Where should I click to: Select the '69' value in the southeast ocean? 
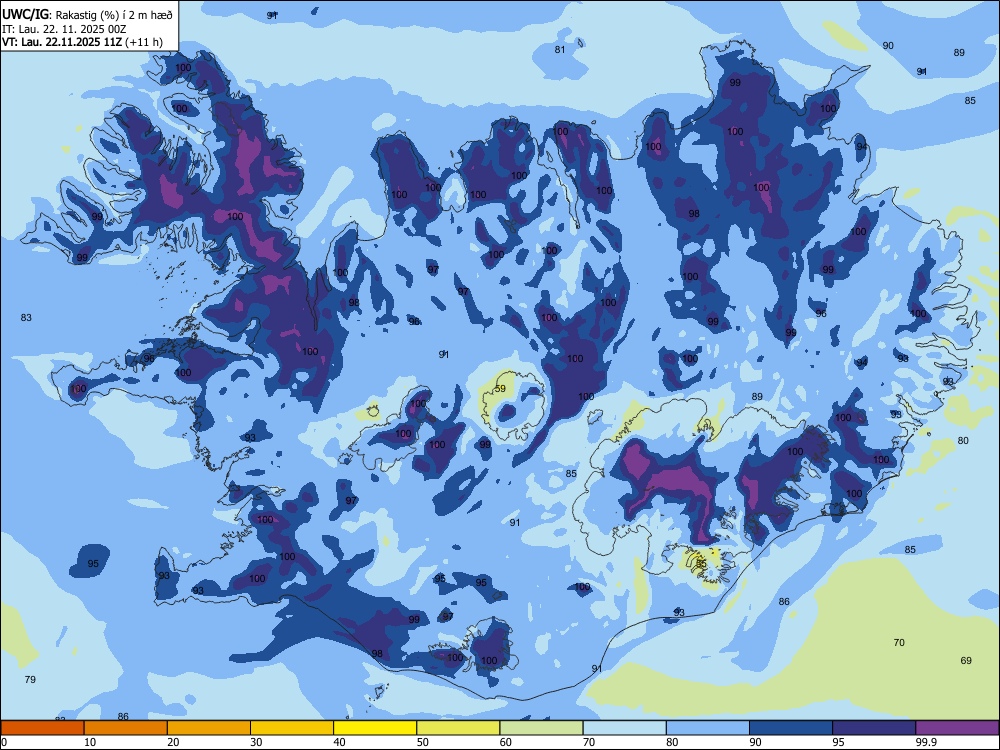pyautogui.click(x=966, y=661)
